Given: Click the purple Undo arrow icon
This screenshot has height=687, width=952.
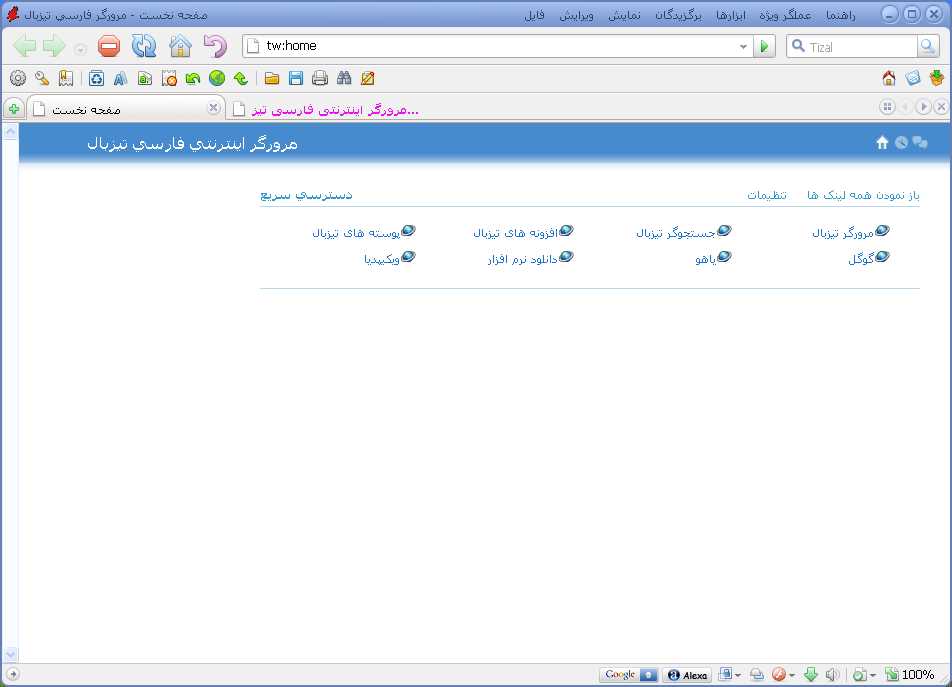Looking at the screenshot, I should click(215, 46).
